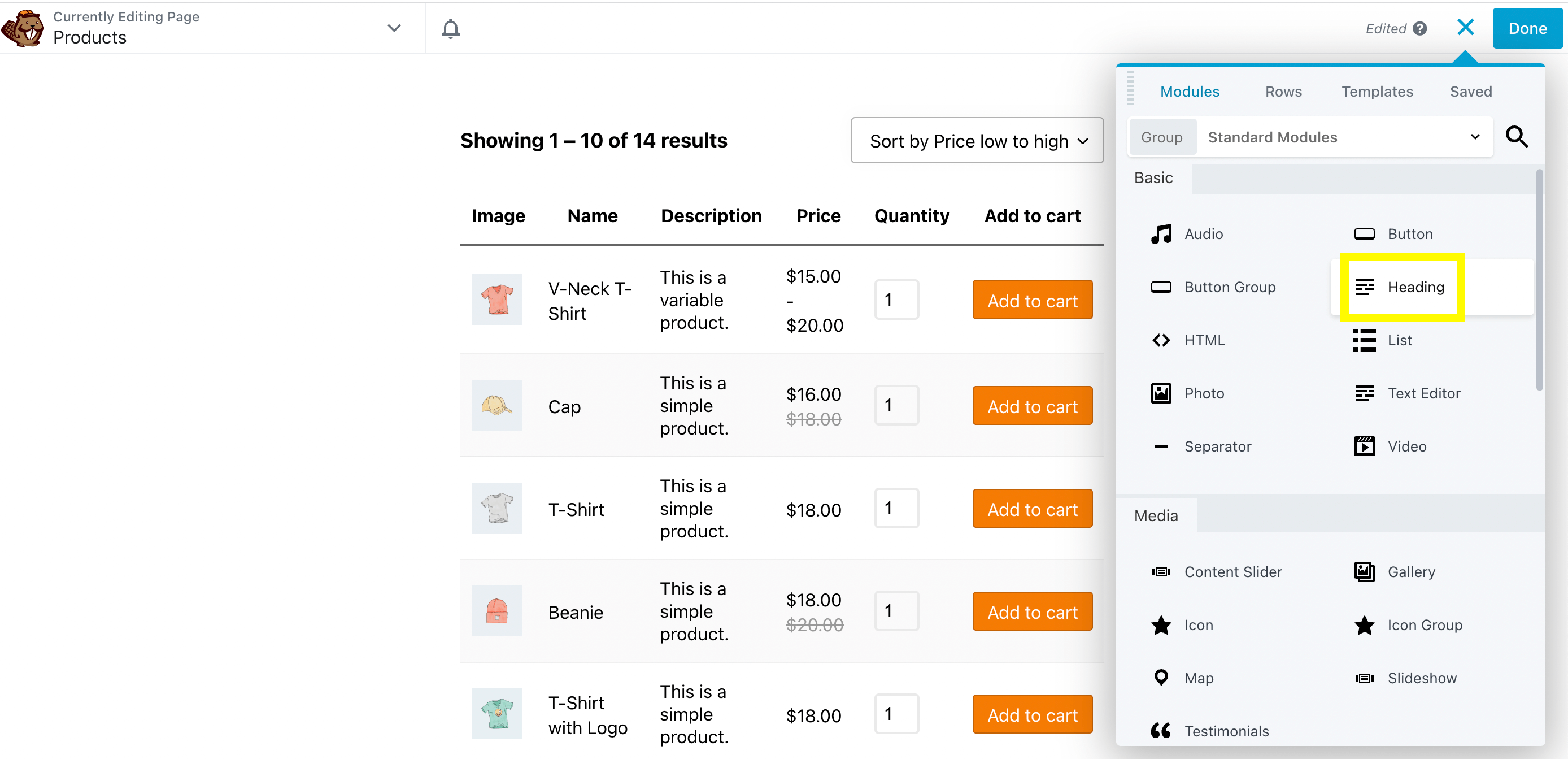Click the notifications bell icon
Image resolution: width=1568 pixels, height=759 pixels.
pos(450,28)
